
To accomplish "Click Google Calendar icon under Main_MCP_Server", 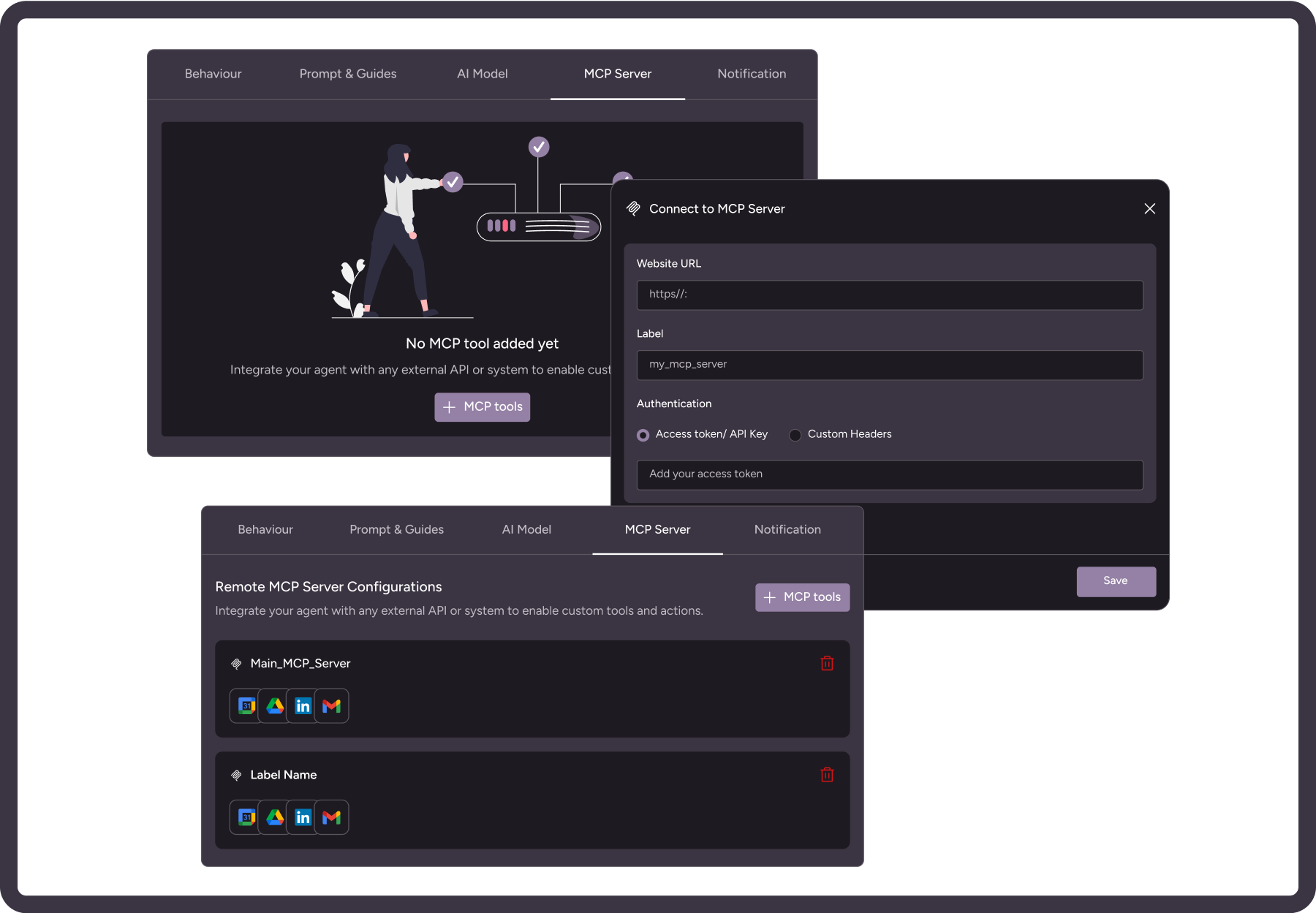I will pos(246,706).
